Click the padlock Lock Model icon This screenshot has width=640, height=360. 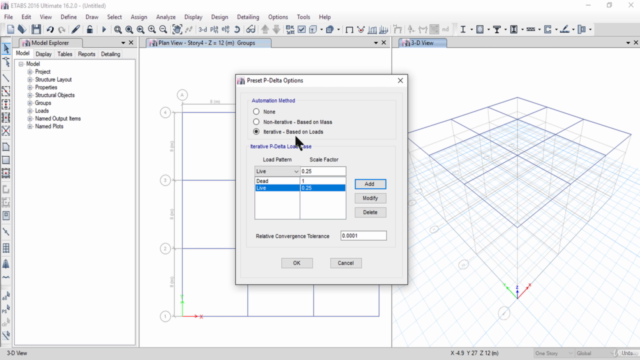90,29
